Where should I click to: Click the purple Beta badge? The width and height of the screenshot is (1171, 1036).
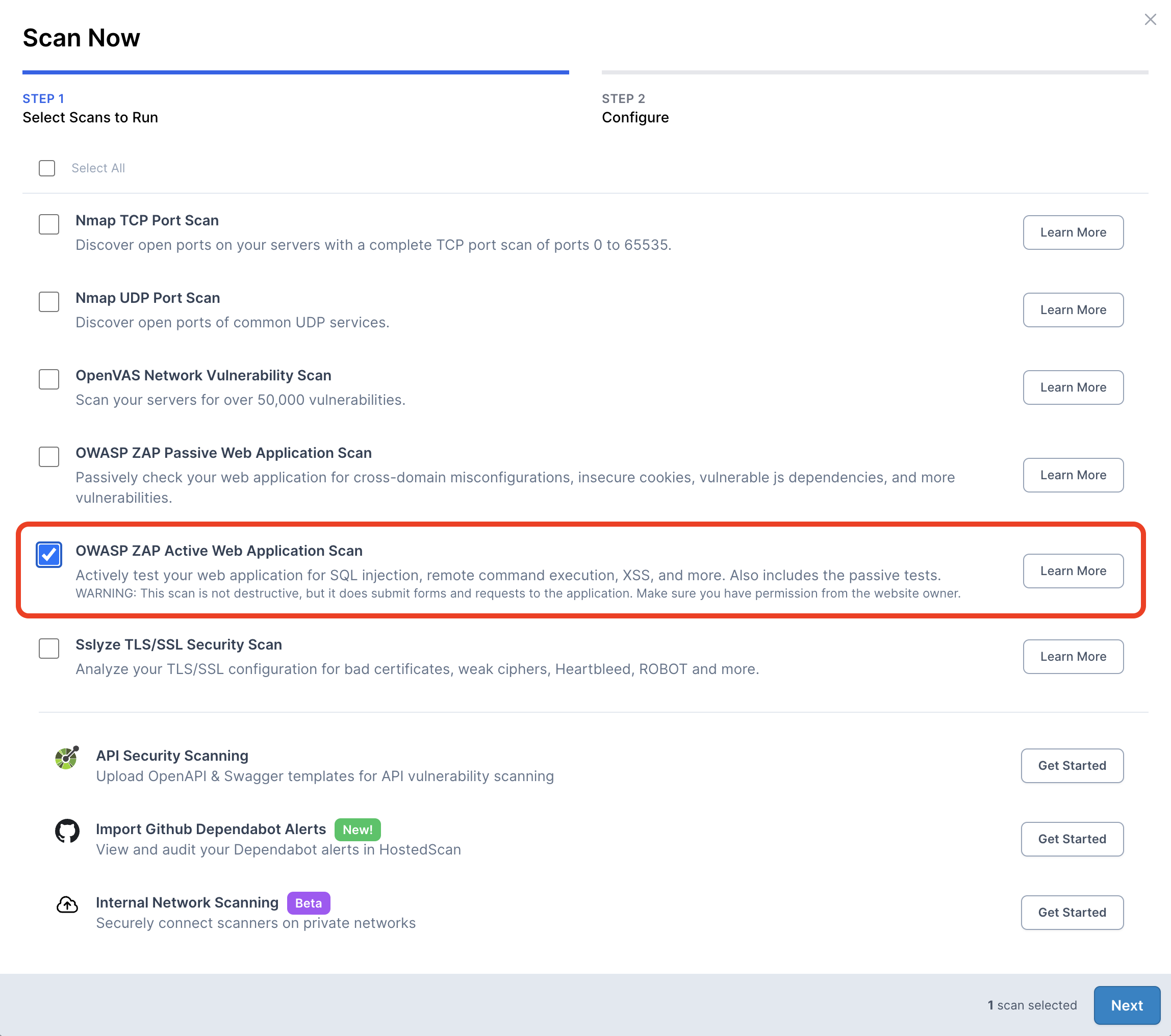tap(308, 902)
